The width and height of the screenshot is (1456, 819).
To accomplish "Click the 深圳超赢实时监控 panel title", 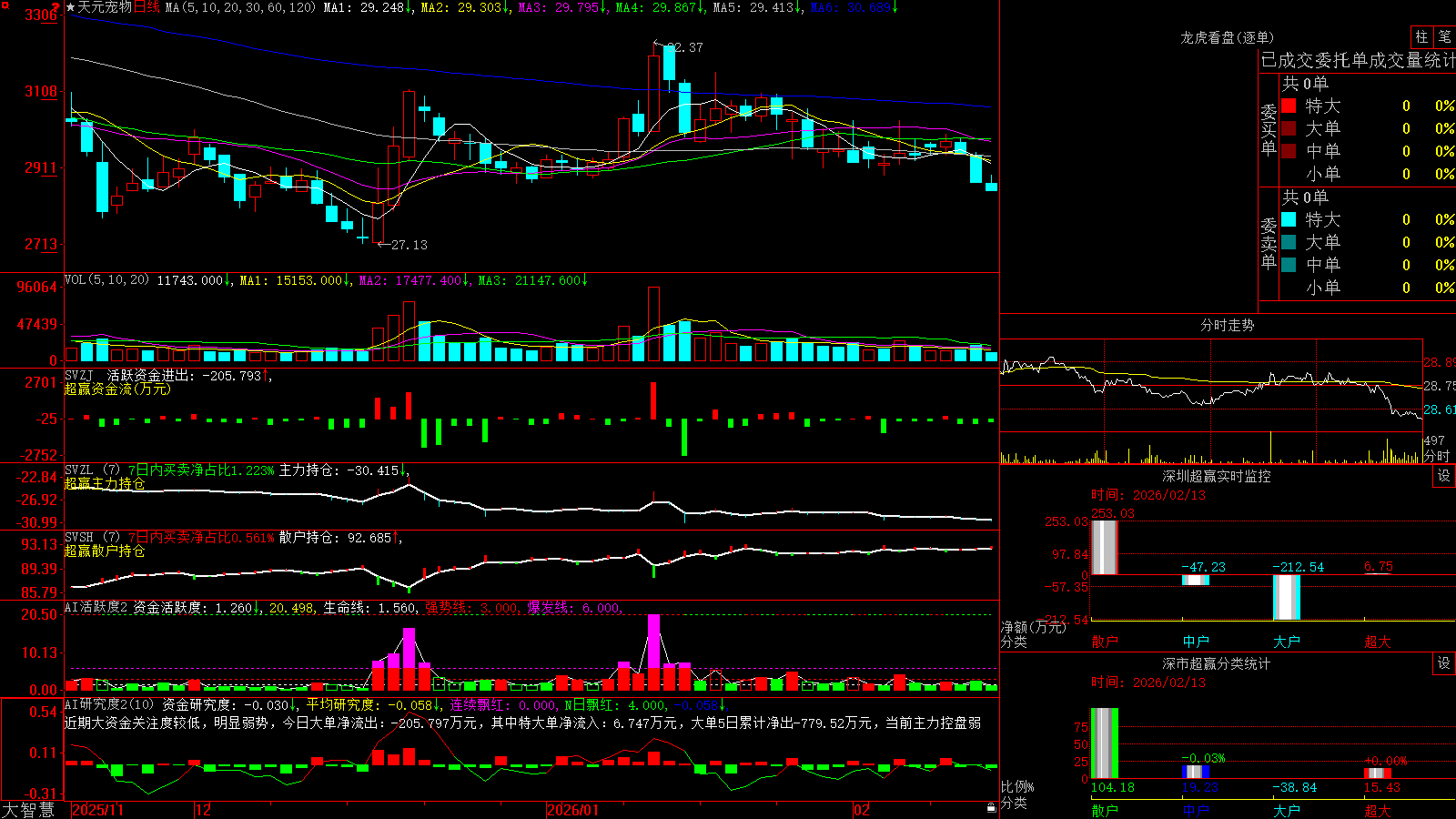I will [1217, 476].
